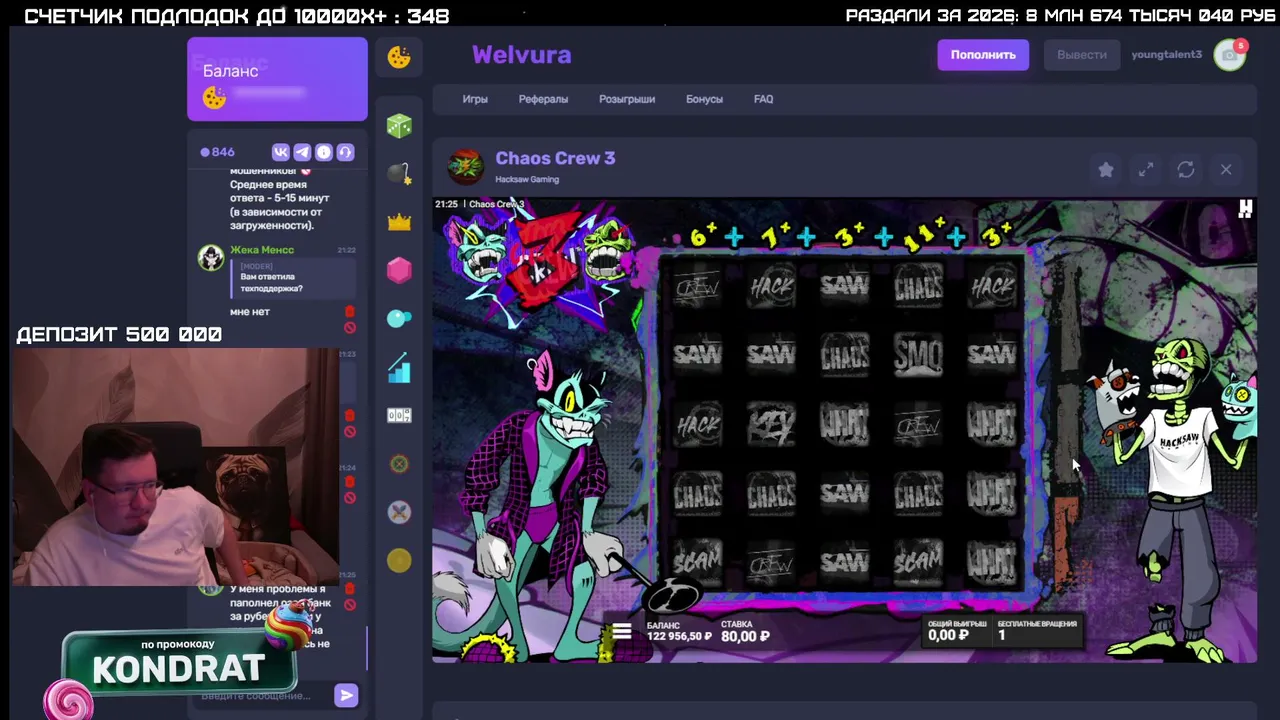The height and width of the screenshot is (720, 1280).
Task: Click the quoted "Вам ответила техподдержка?" message
Action: (x=292, y=278)
